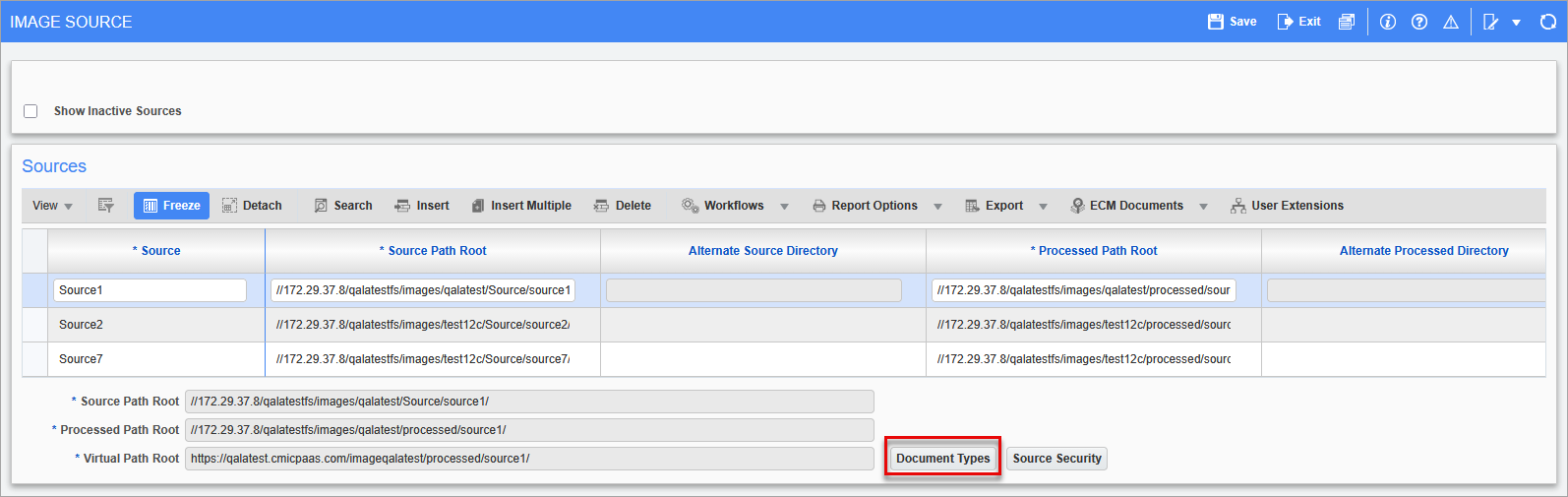Edit Source1's Processed Path Root field
This screenshot has height=497, width=1568.
pyautogui.click(x=1084, y=290)
